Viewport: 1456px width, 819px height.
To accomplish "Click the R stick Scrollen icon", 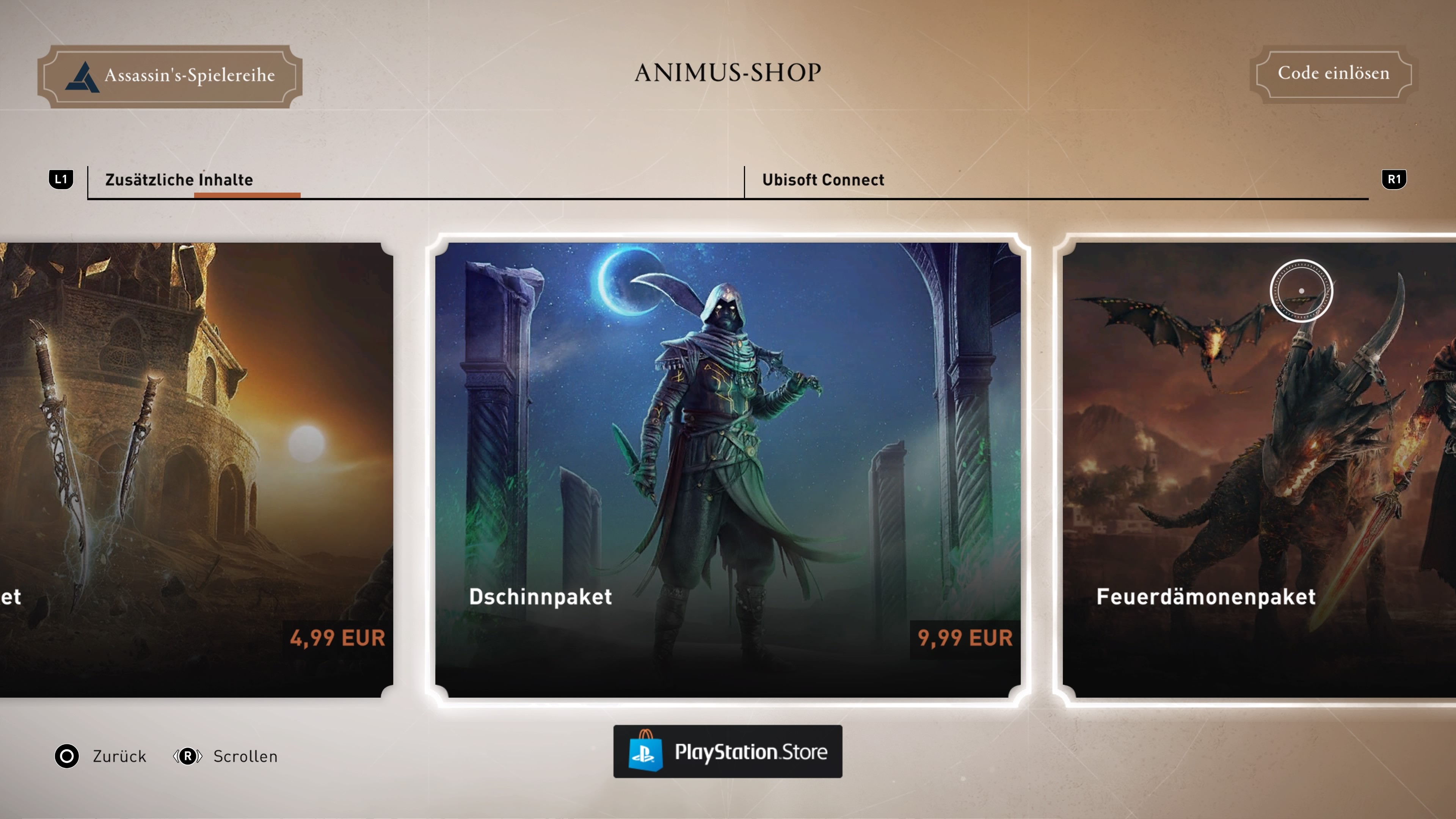I will point(188,756).
